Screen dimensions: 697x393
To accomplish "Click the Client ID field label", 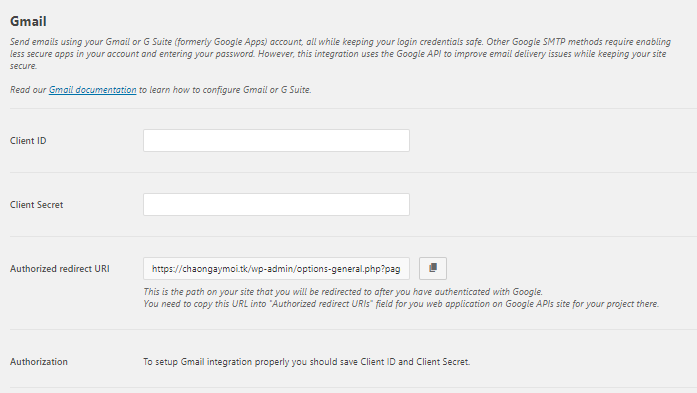I will (x=28, y=140).
